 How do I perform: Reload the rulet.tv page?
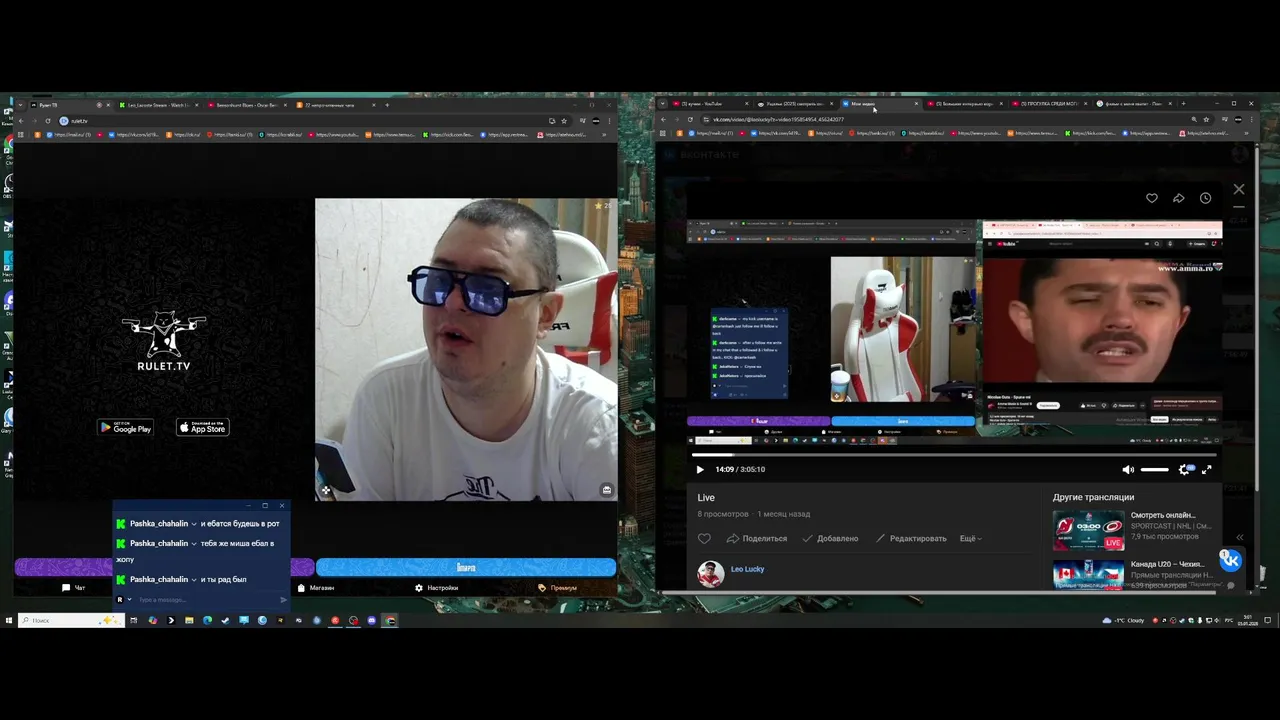coord(47,121)
